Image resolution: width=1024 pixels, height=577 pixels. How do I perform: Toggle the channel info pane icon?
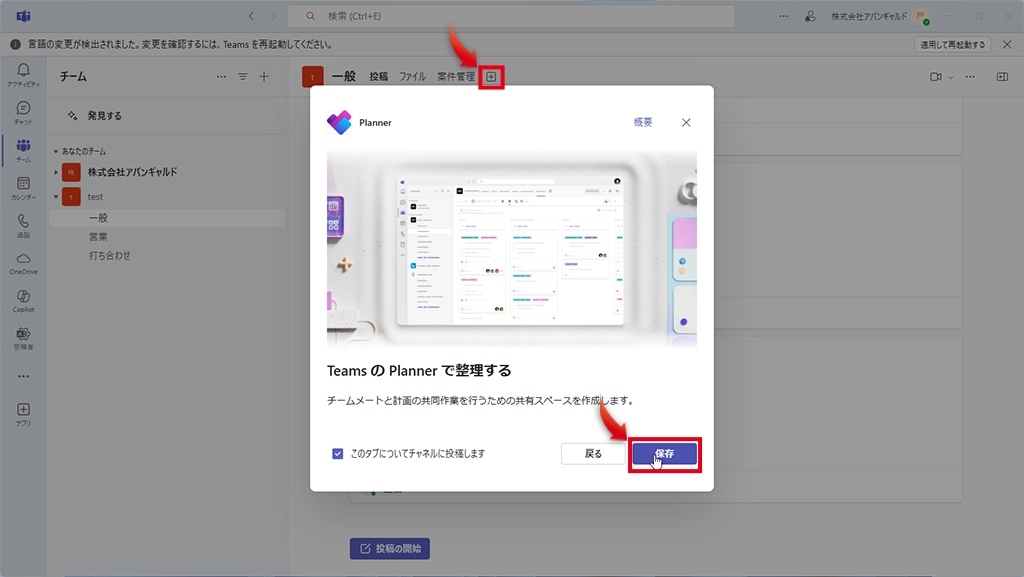(x=1002, y=77)
